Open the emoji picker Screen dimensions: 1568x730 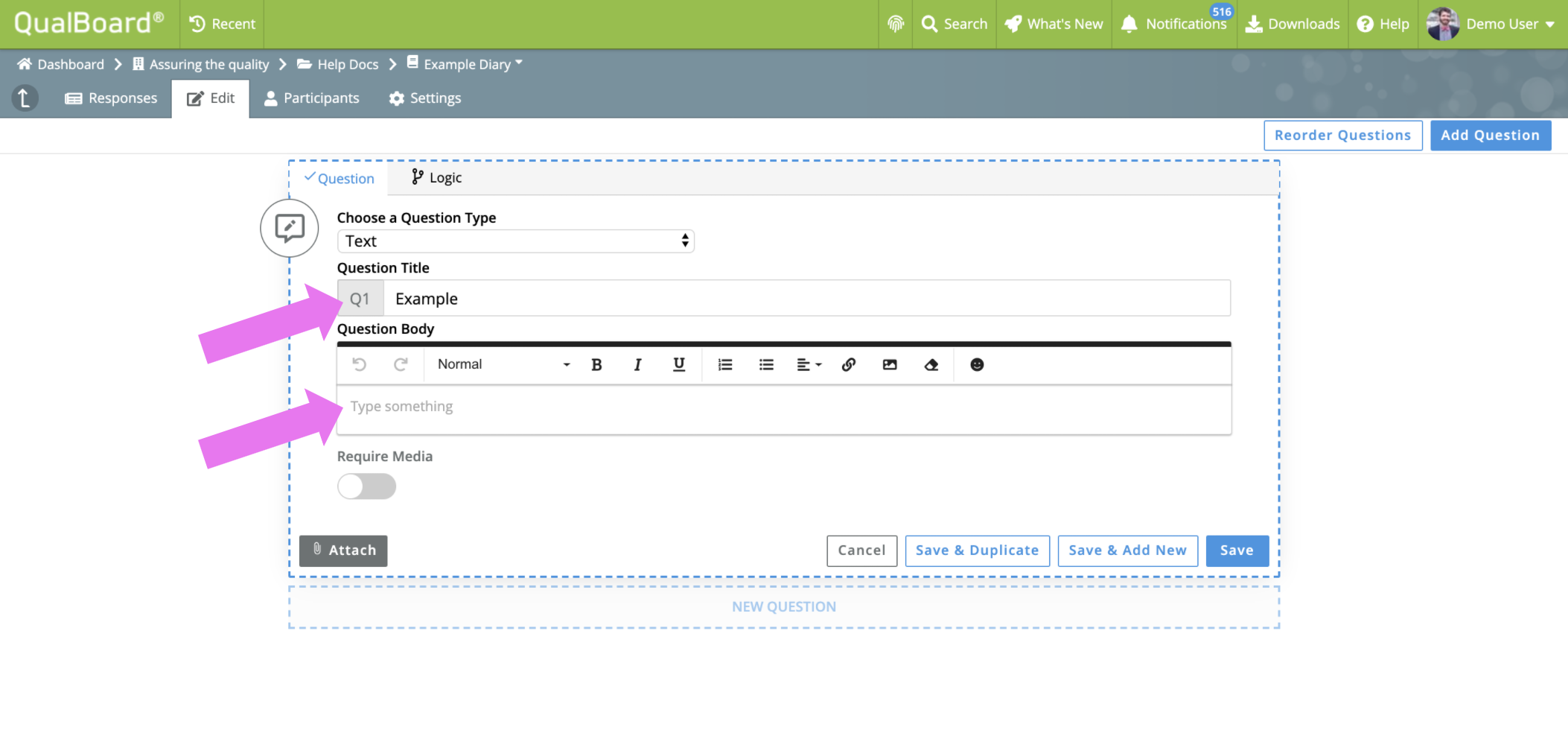click(x=977, y=364)
